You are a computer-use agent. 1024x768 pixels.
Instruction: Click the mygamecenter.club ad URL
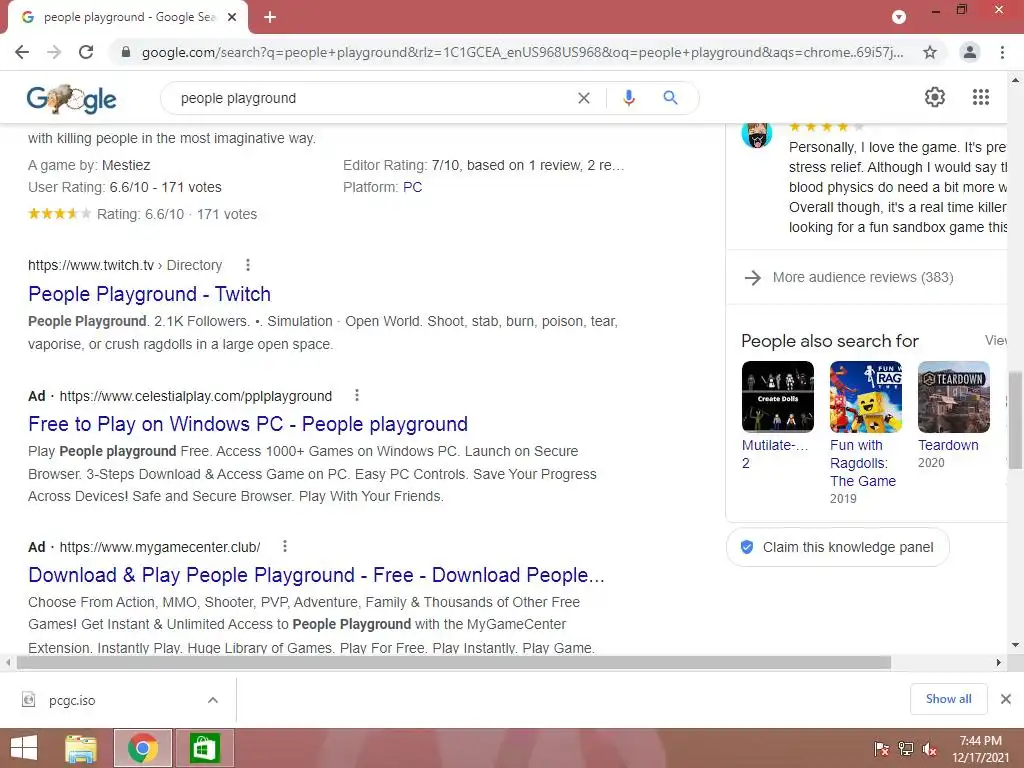click(x=160, y=547)
